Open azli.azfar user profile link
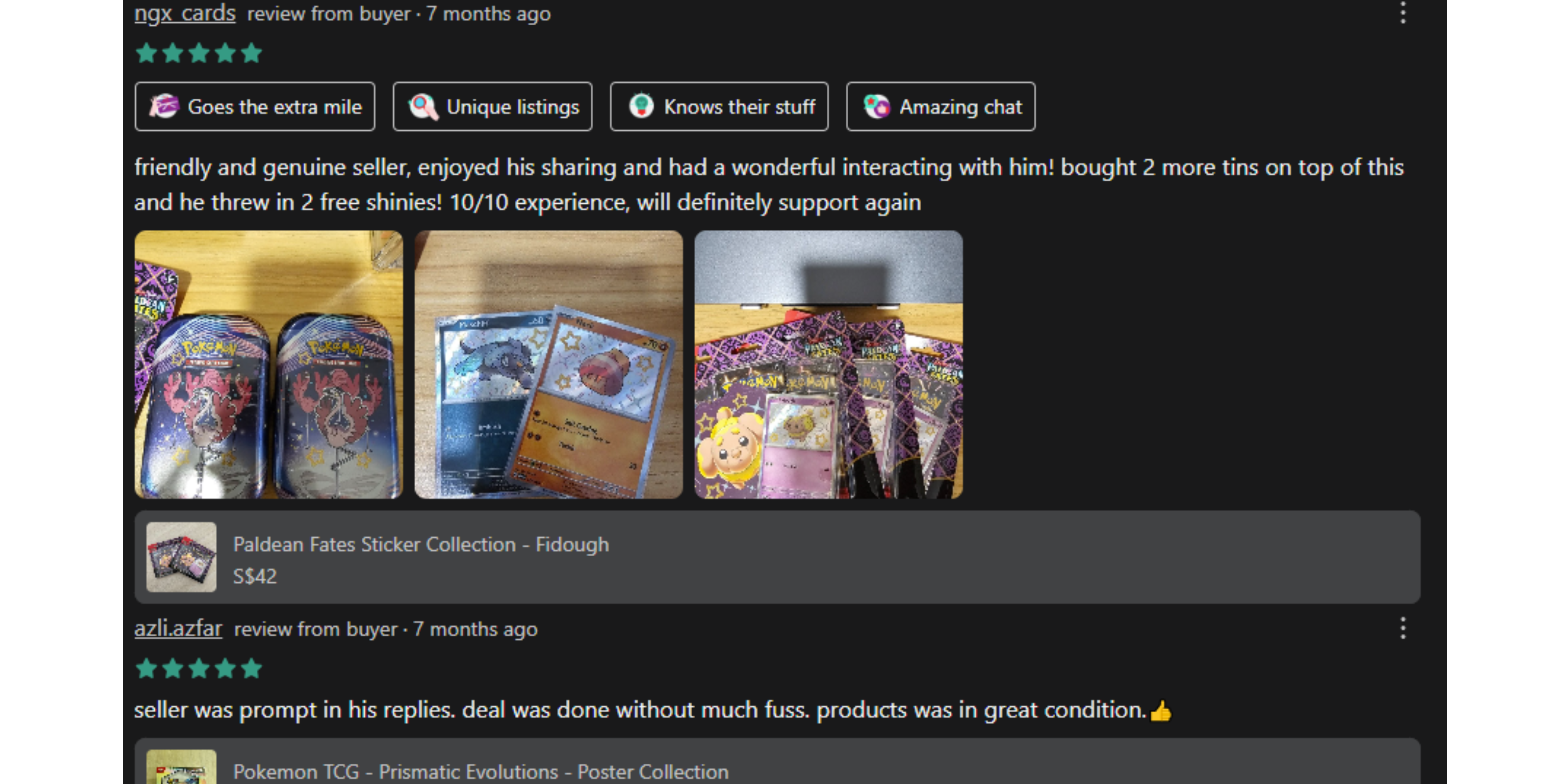The width and height of the screenshot is (1568, 784). (178, 628)
